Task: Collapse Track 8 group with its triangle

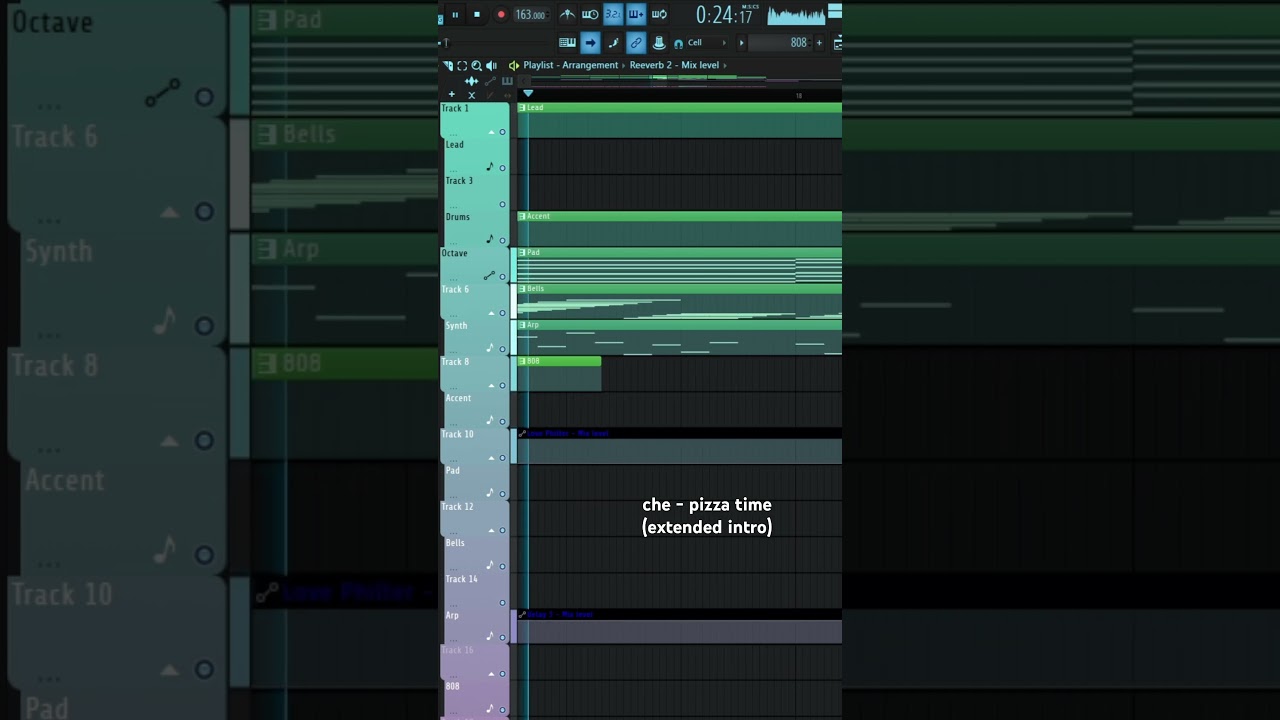Action: click(491, 385)
